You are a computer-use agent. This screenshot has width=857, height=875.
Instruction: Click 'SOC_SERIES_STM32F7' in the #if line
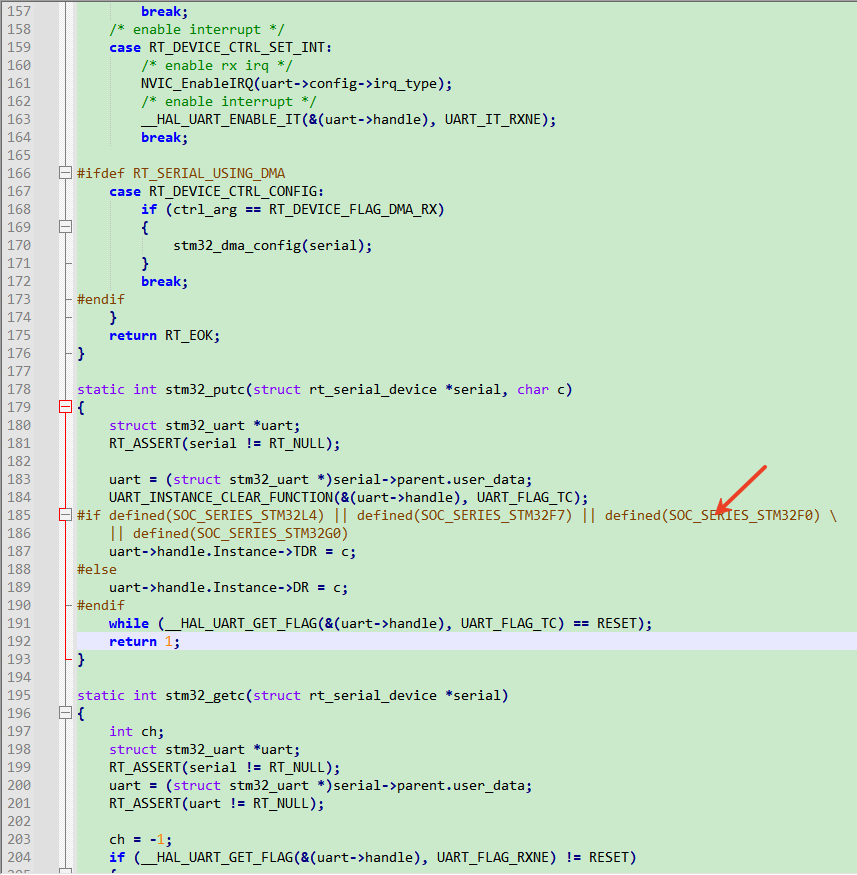pos(493,515)
